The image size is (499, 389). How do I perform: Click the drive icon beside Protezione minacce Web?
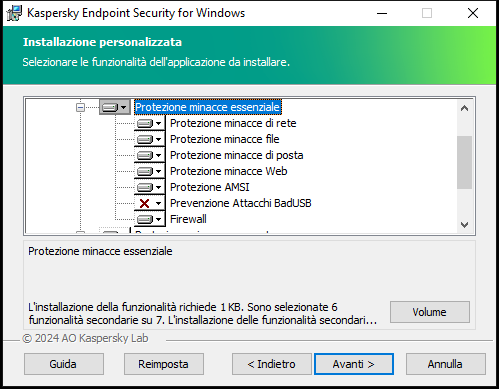pos(145,171)
